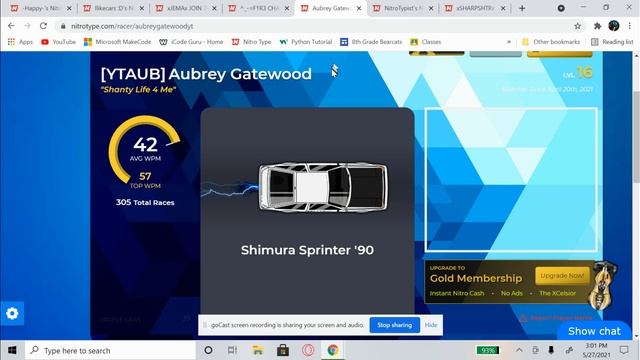
Task: Go back to the previous page
Action: click(x=11, y=26)
